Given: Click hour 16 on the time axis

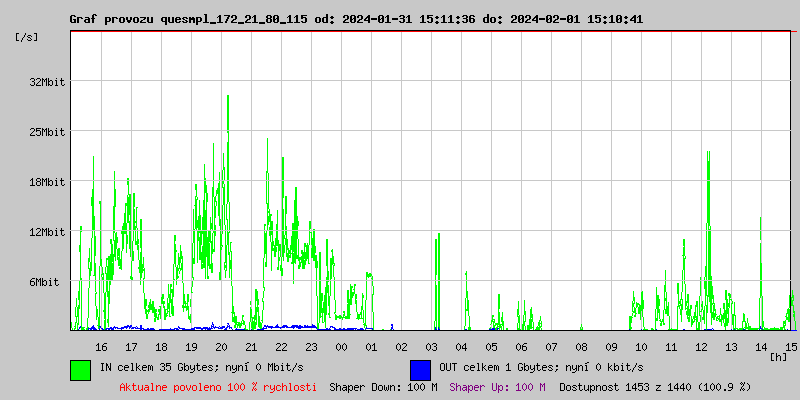Looking at the screenshot, I should (101, 346).
